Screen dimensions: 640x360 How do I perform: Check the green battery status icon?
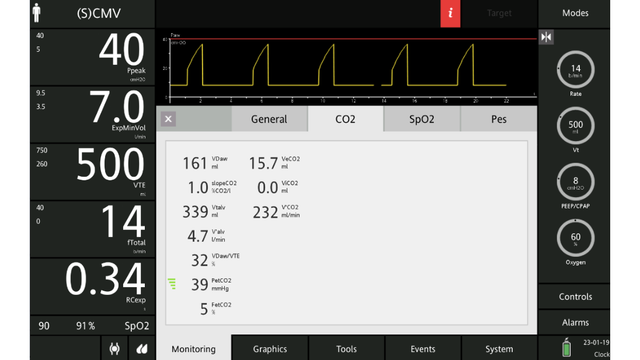coord(566,348)
